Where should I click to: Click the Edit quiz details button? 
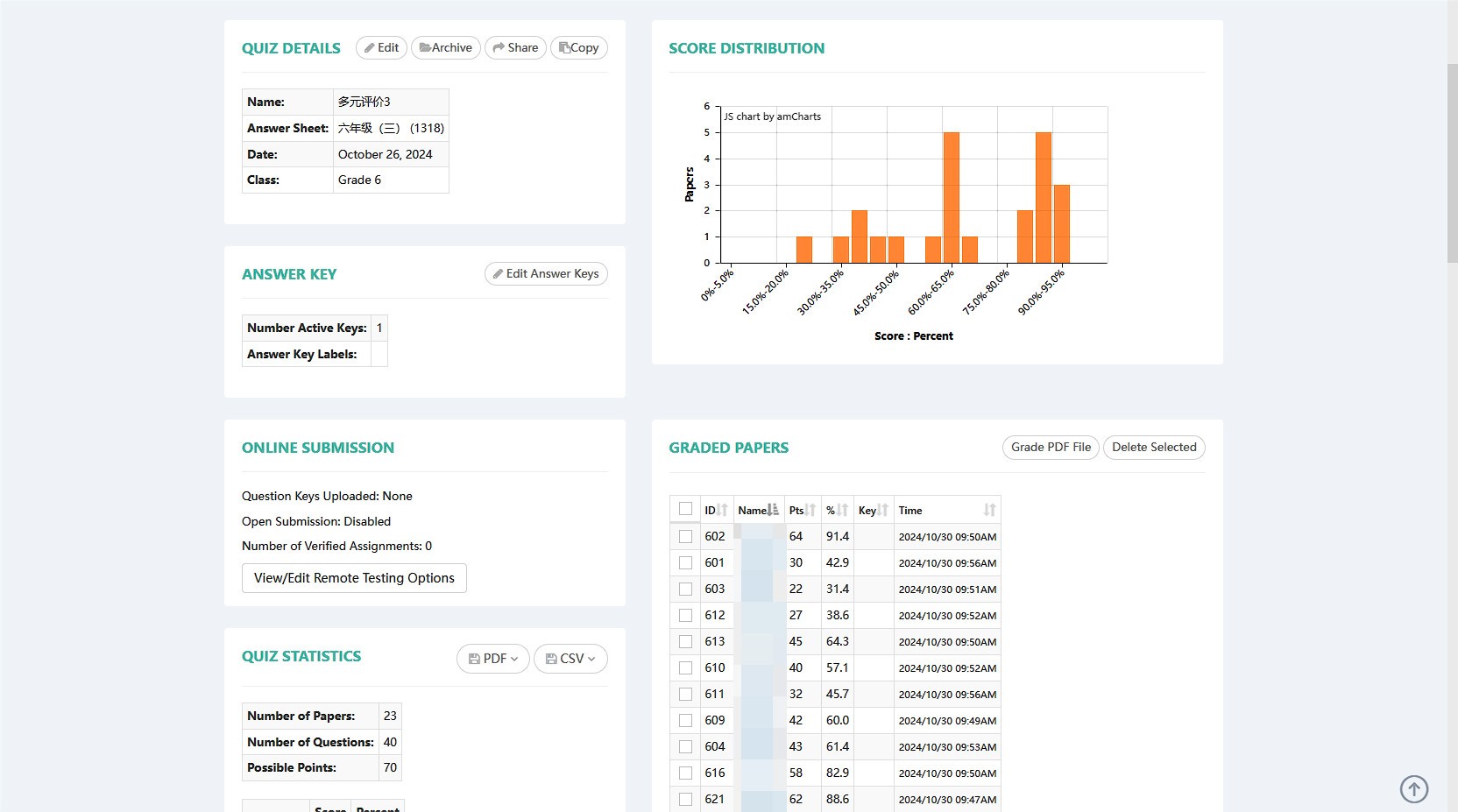381,48
